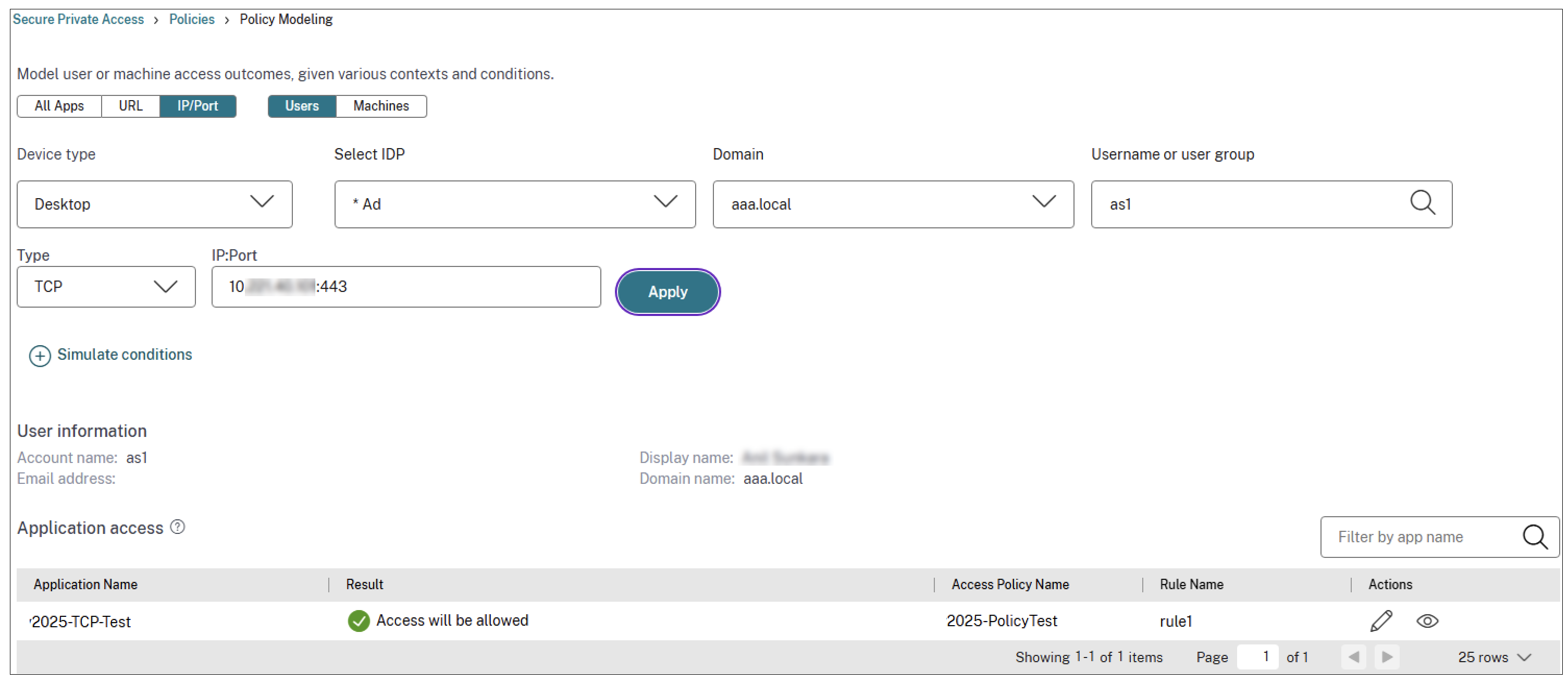
Task: View rule1 details with the eye icon
Action: [x=1427, y=620]
